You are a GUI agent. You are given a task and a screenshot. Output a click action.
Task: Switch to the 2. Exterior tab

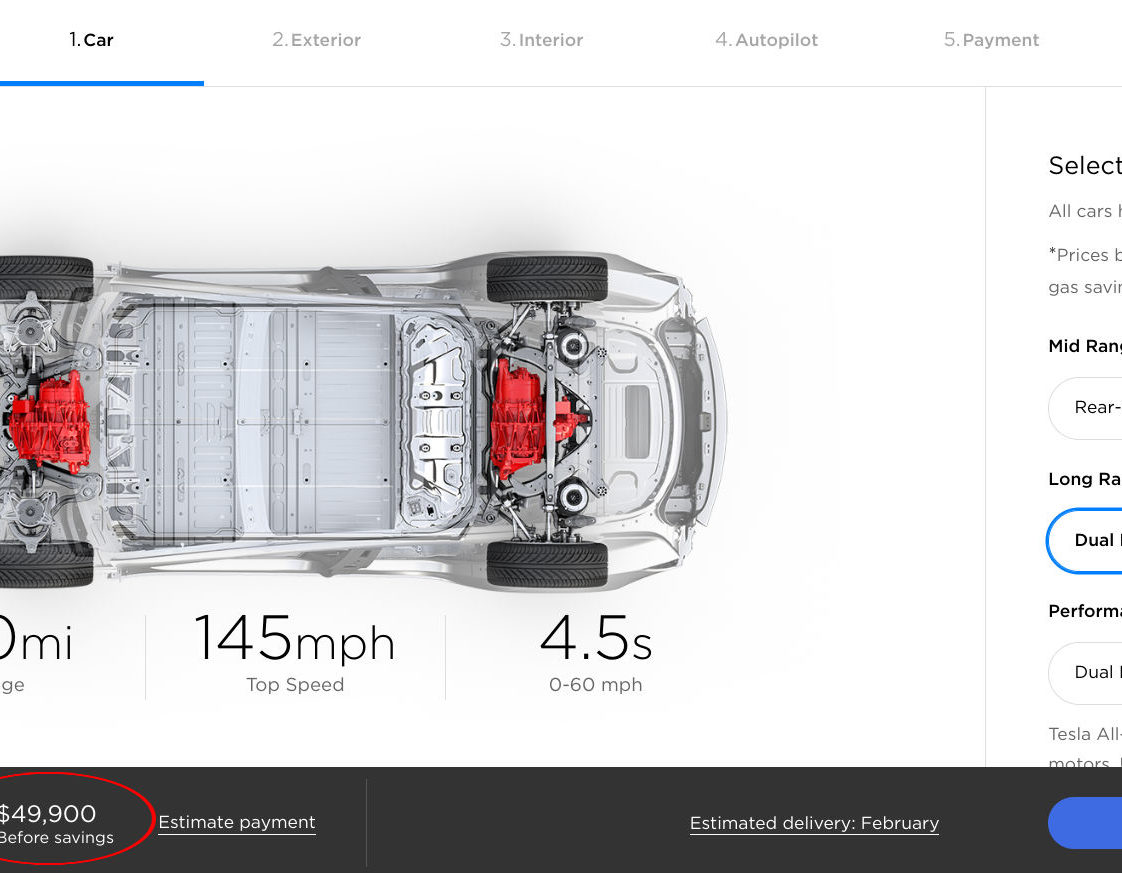316,40
